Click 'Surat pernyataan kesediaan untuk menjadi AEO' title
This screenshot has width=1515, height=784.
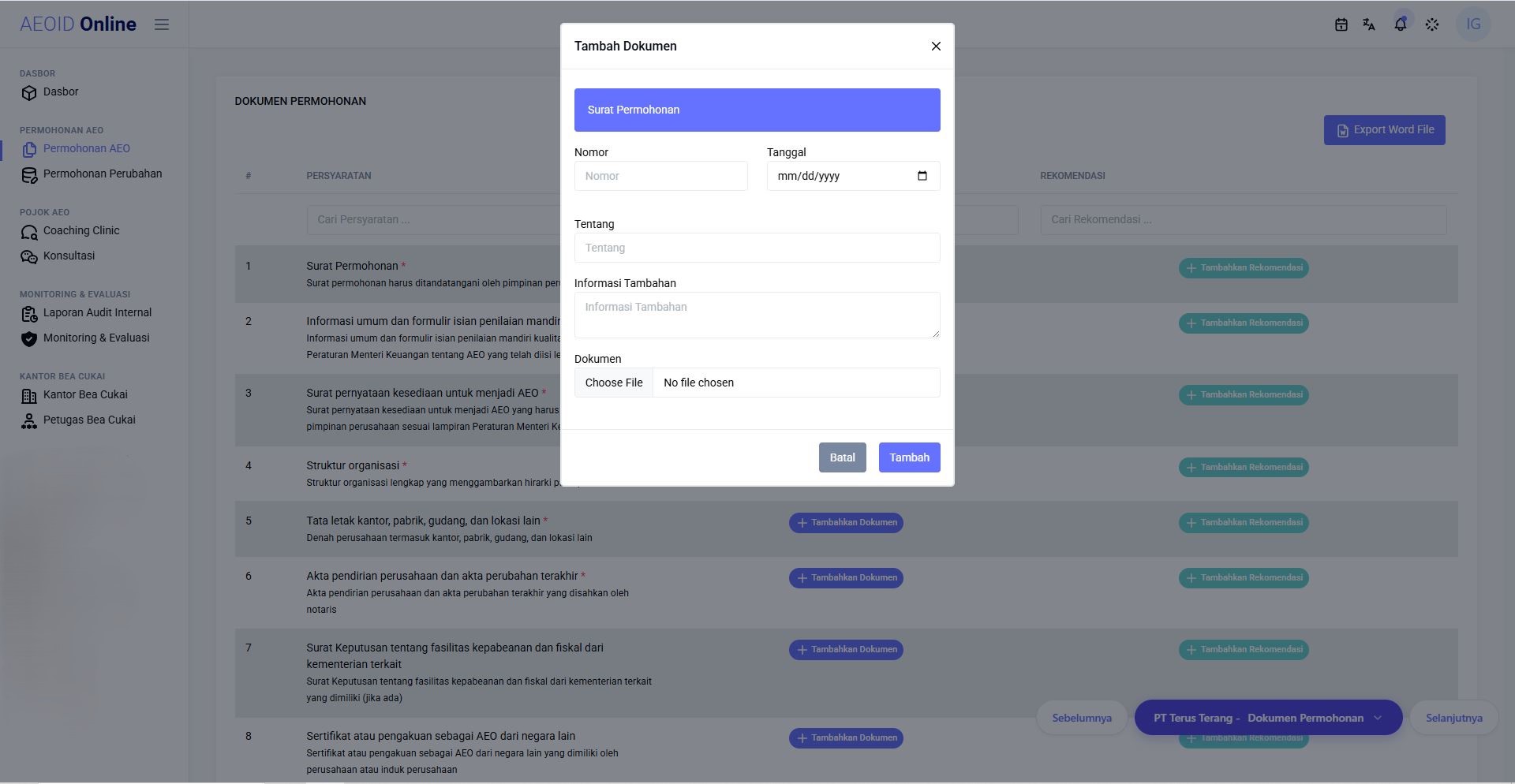(422, 393)
